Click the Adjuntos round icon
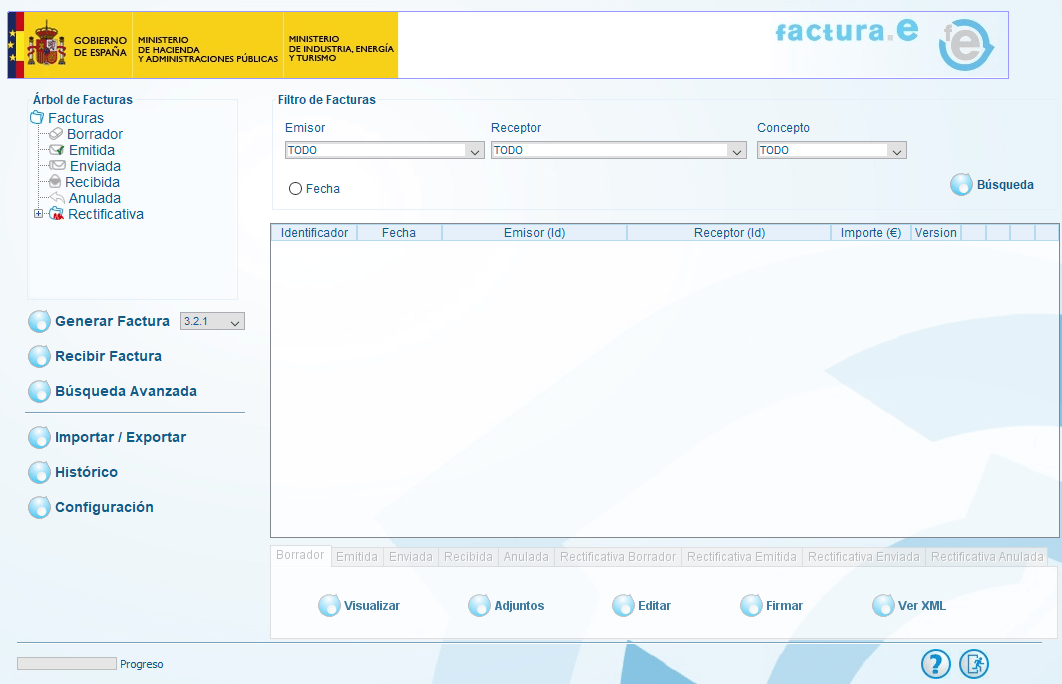Viewport: 1062px width, 684px height. (480, 605)
